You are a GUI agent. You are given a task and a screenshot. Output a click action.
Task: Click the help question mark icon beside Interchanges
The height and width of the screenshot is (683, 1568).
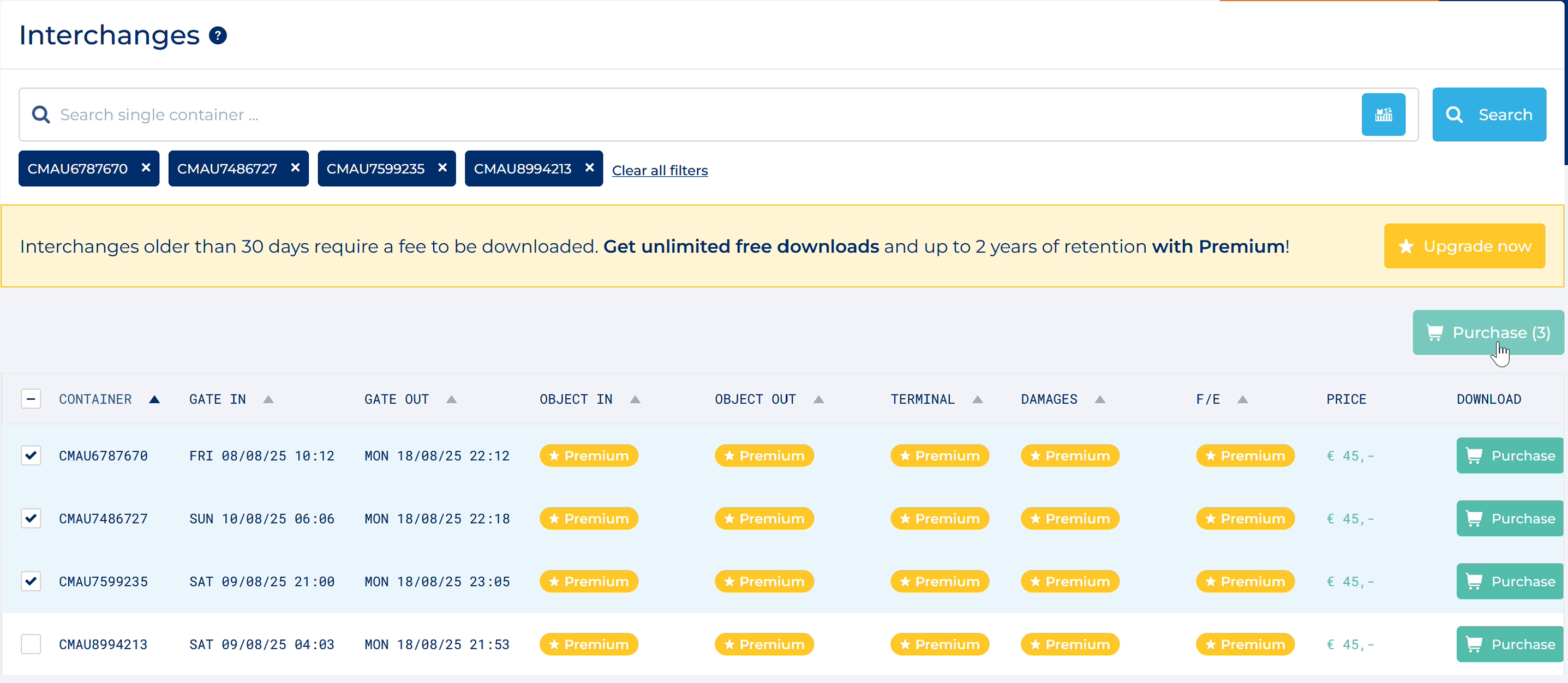click(217, 35)
